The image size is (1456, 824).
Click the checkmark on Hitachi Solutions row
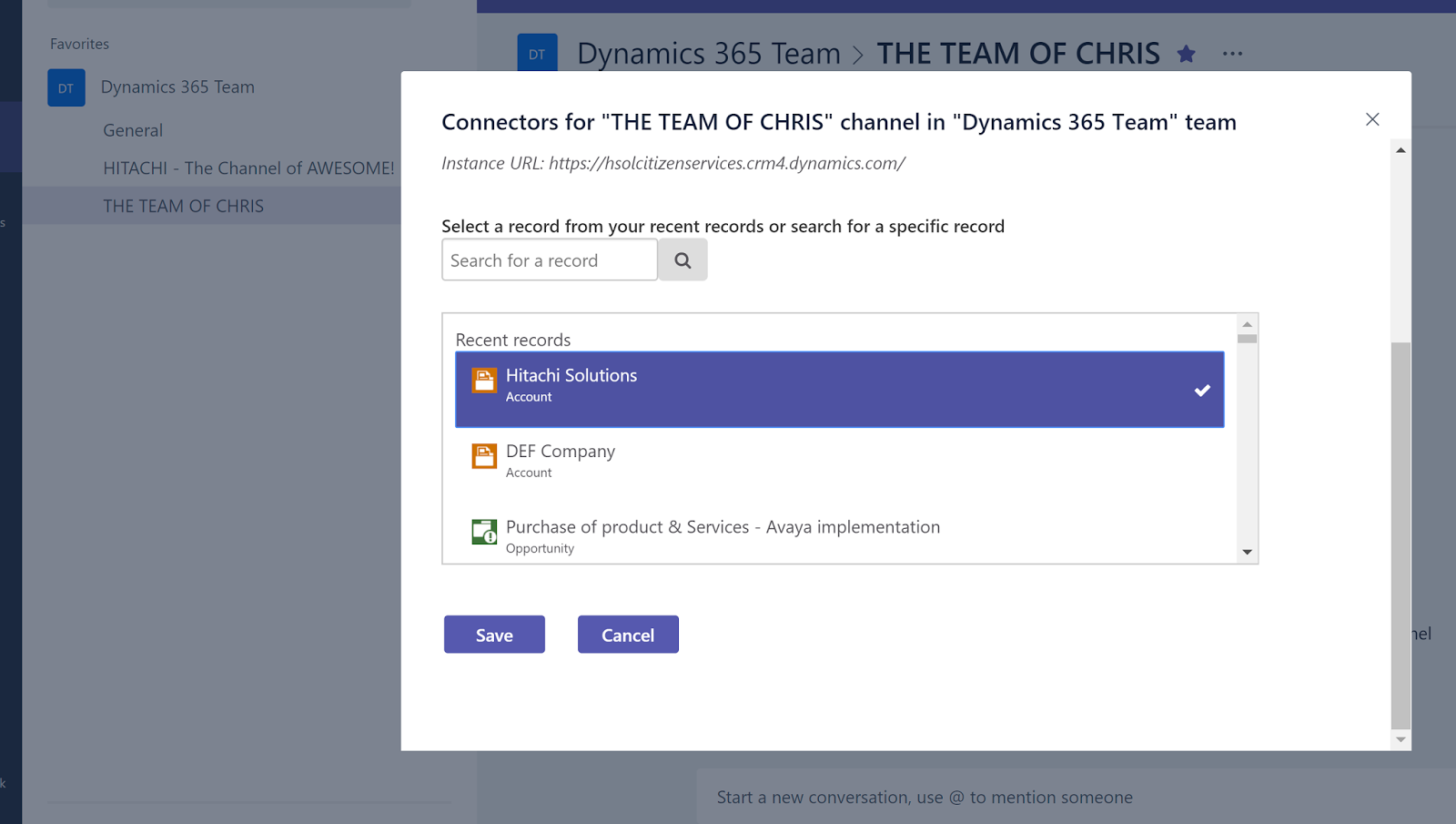pyautogui.click(x=1202, y=390)
